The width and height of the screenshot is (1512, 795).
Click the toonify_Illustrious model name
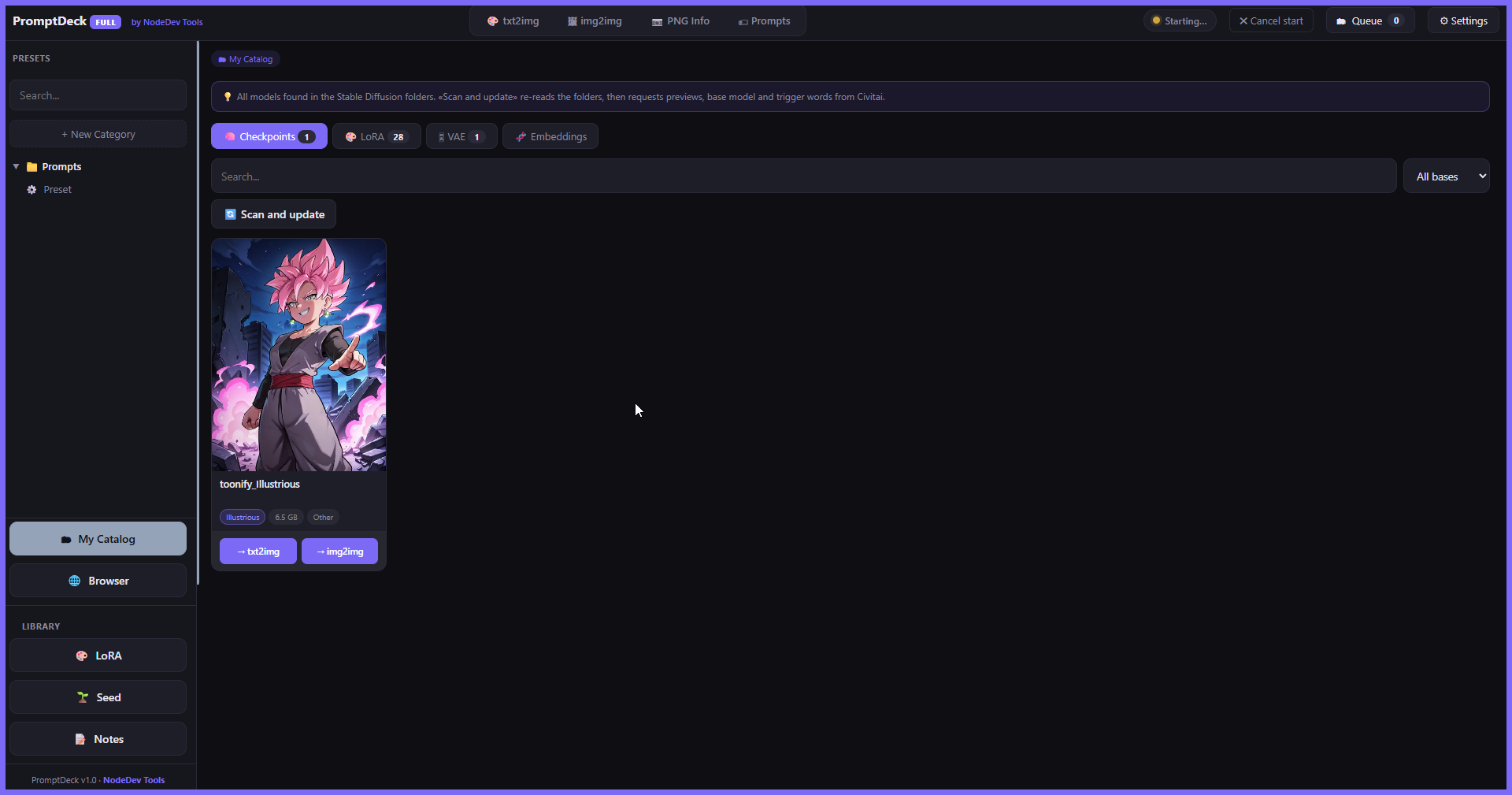260,485
